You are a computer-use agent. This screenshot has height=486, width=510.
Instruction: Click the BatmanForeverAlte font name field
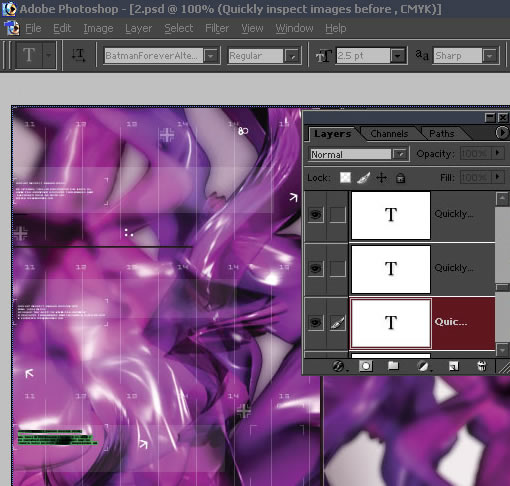coord(153,56)
